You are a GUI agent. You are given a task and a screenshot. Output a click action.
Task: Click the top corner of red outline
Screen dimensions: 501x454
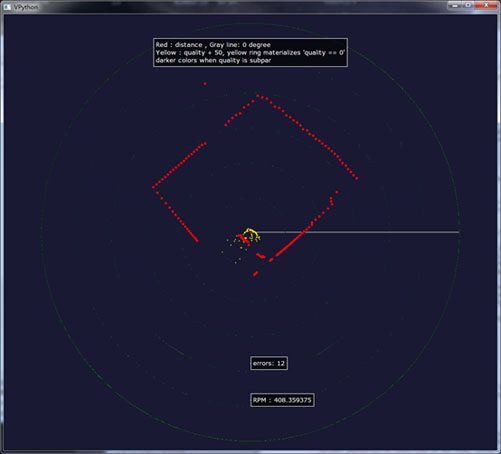point(257,96)
